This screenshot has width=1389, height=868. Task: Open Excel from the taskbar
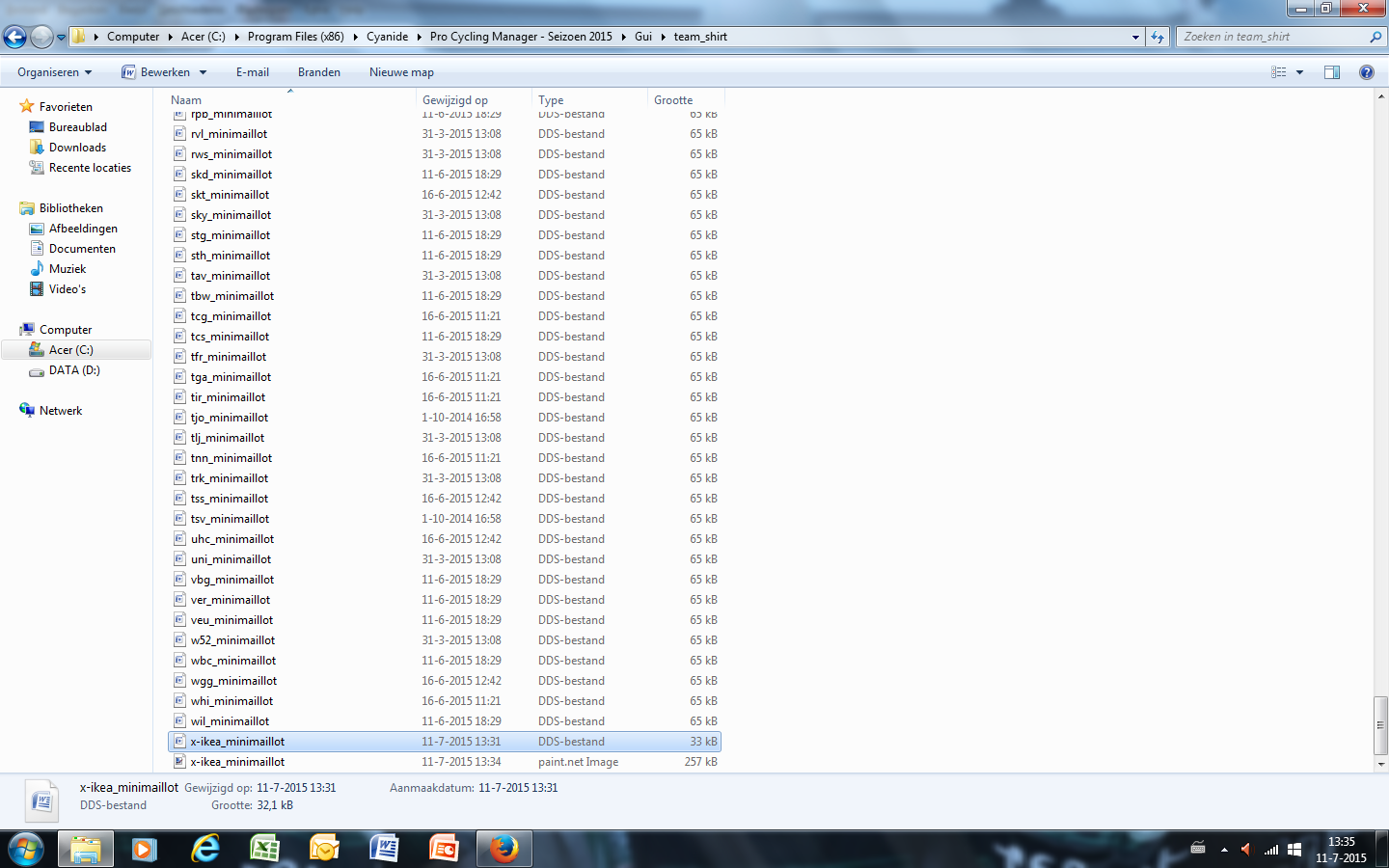tap(264, 849)
